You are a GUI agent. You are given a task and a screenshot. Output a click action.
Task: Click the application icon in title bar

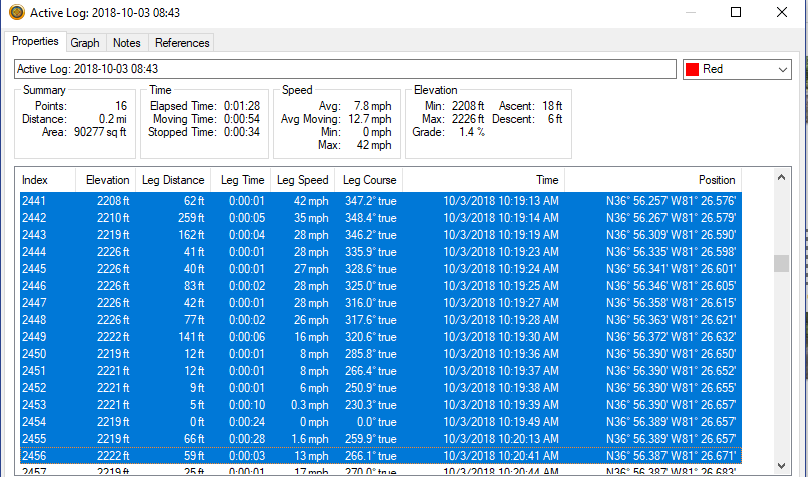(x=17, y=12)
